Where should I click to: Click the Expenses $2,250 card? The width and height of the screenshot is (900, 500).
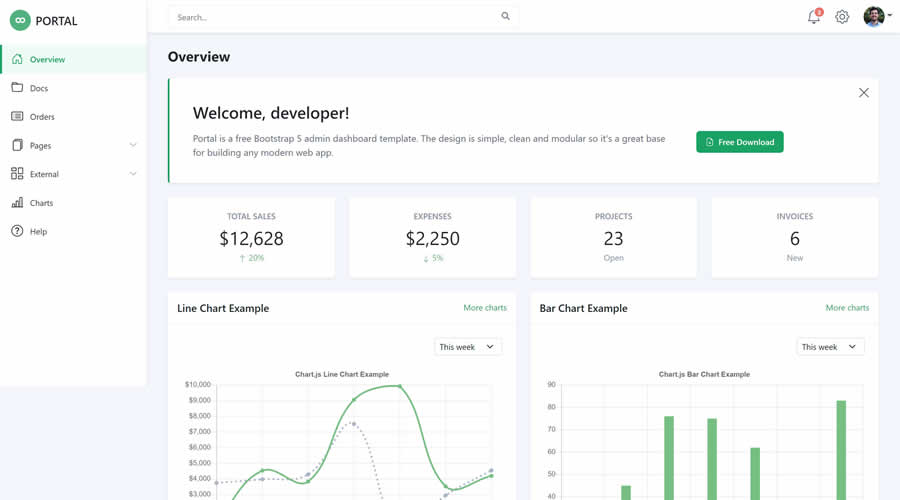[x=432, y=238]
